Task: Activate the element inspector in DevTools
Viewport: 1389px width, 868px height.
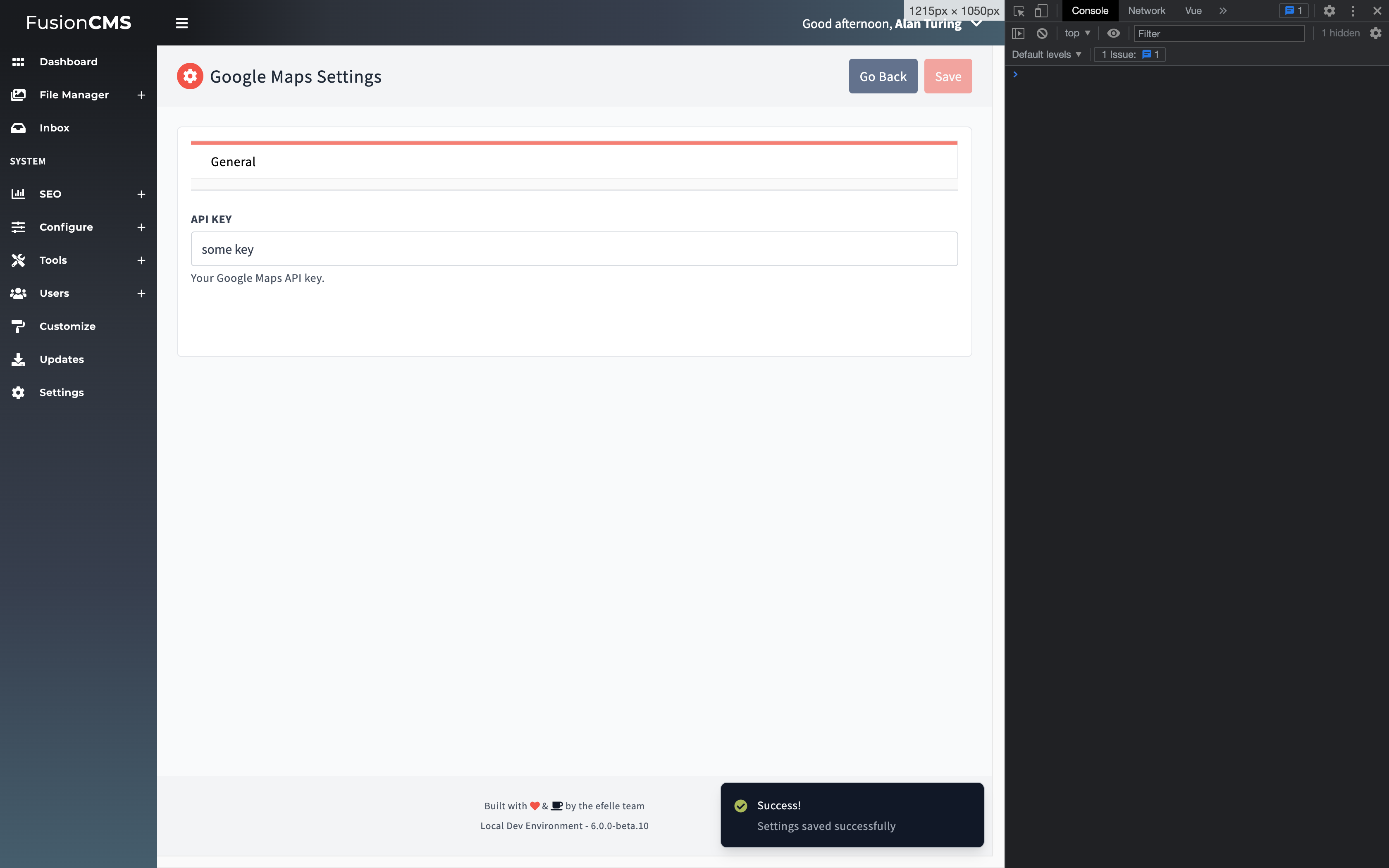Action: point(1019,10)
